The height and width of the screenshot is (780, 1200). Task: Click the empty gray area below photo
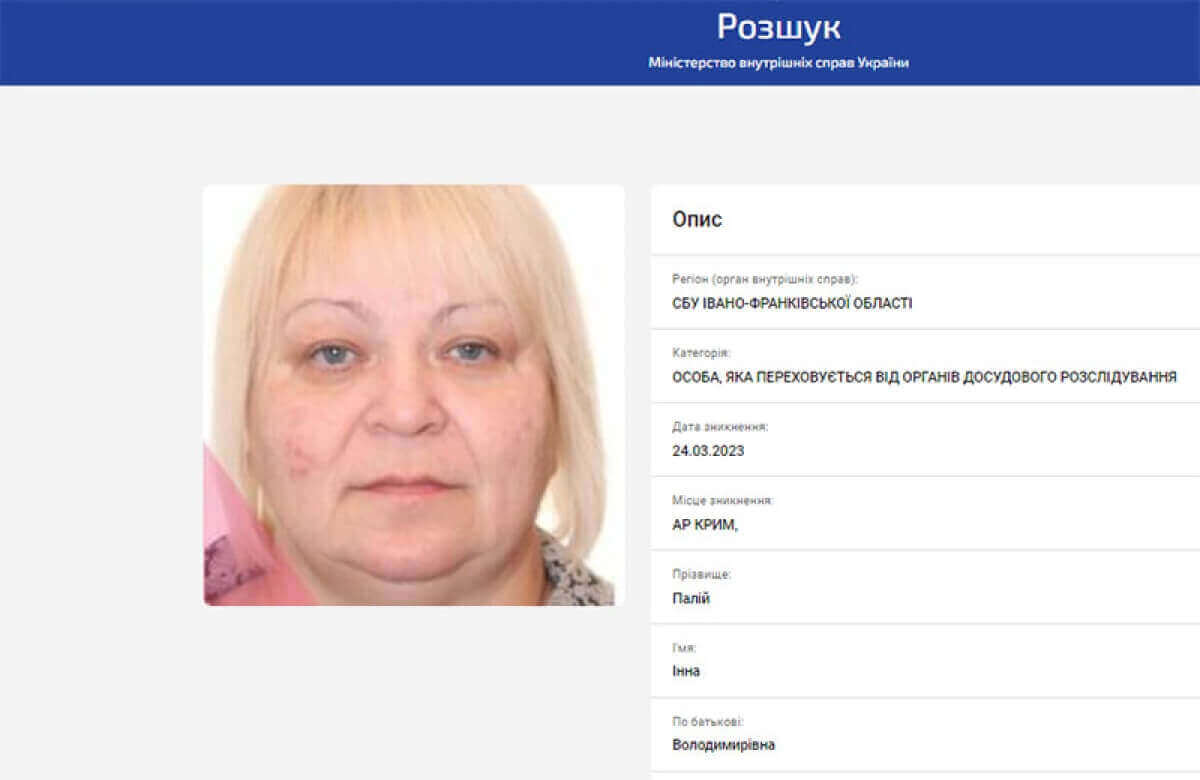(414, 690)
